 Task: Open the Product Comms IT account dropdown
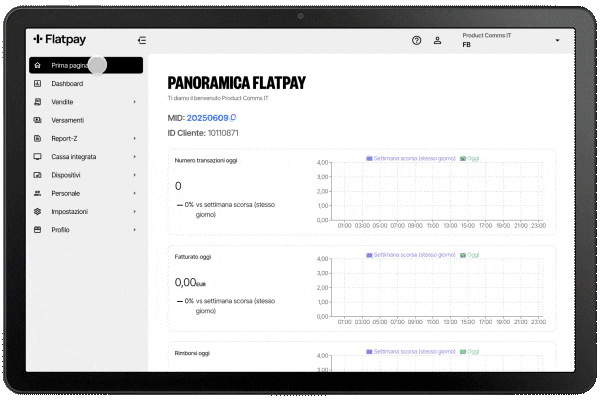[513, 40]
